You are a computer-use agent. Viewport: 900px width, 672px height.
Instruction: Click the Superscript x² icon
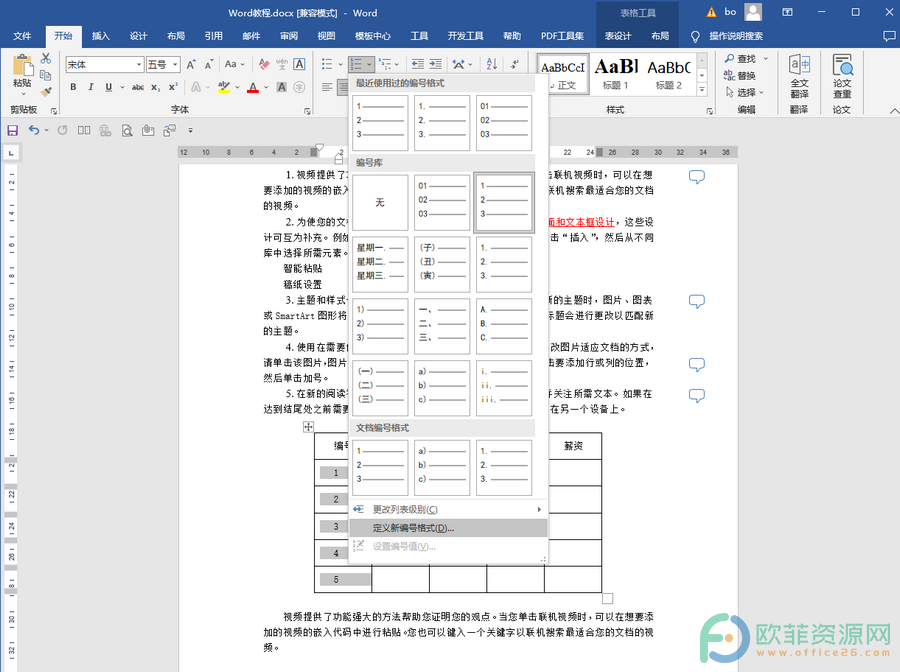click(x=173, y=87)
